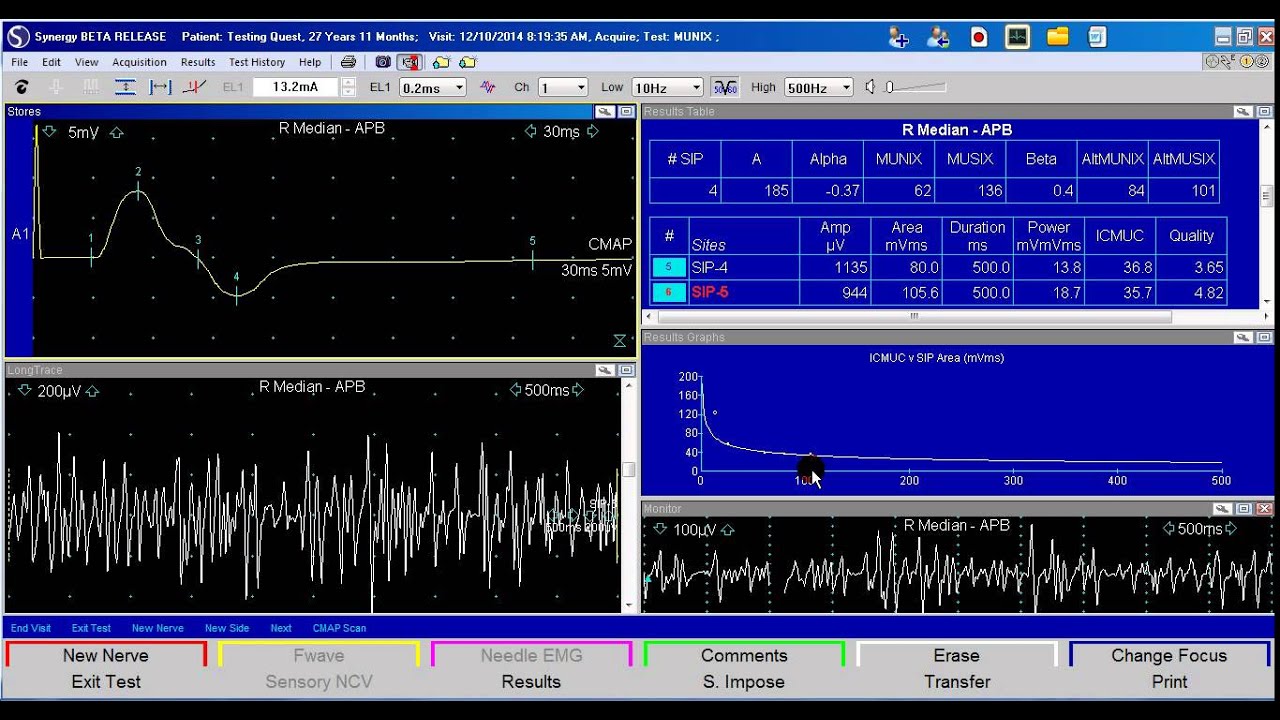Click the hourglass icon at the bottom of the Stores panel

click(619, 341)
